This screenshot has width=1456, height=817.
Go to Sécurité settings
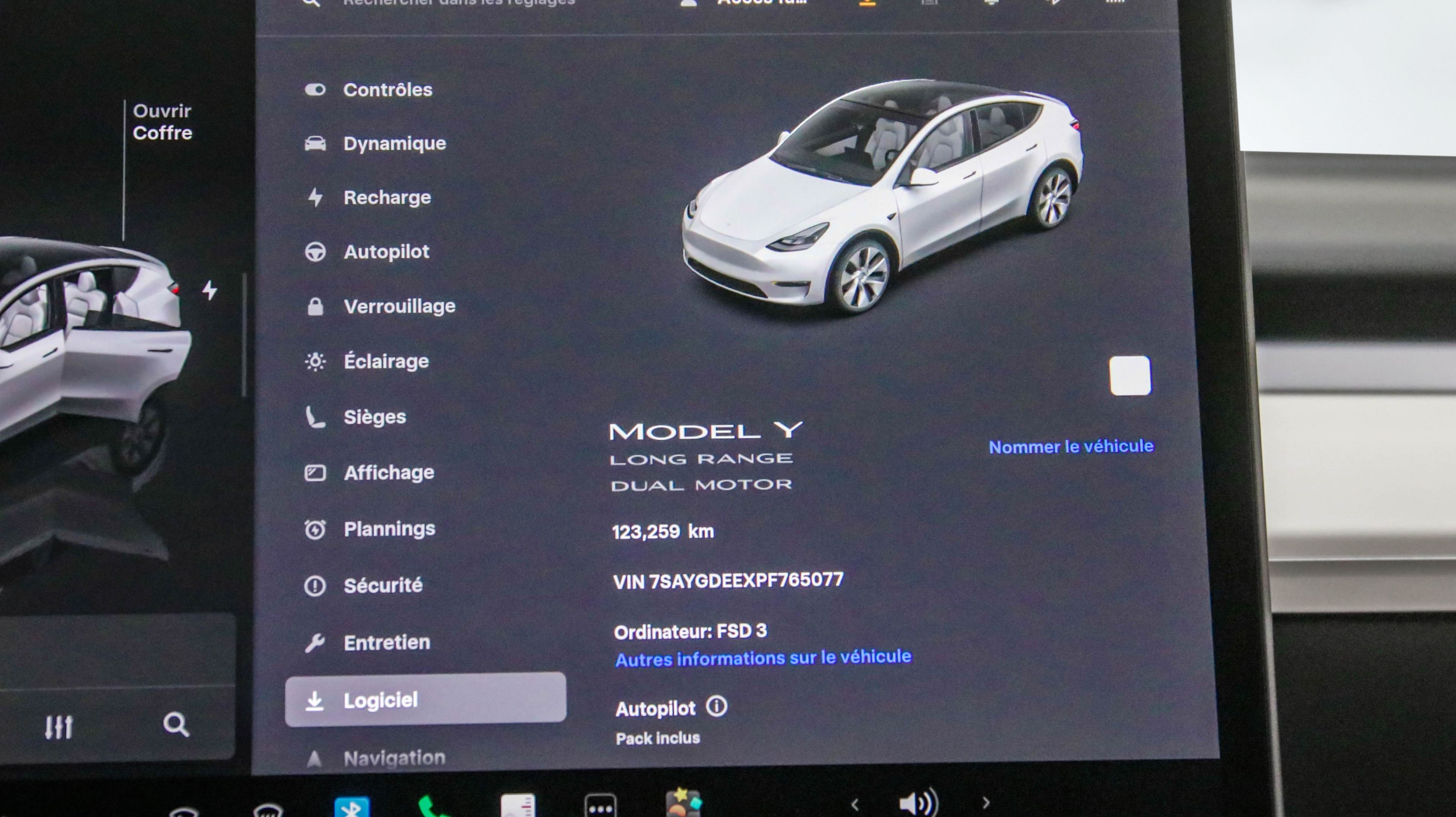383,585
